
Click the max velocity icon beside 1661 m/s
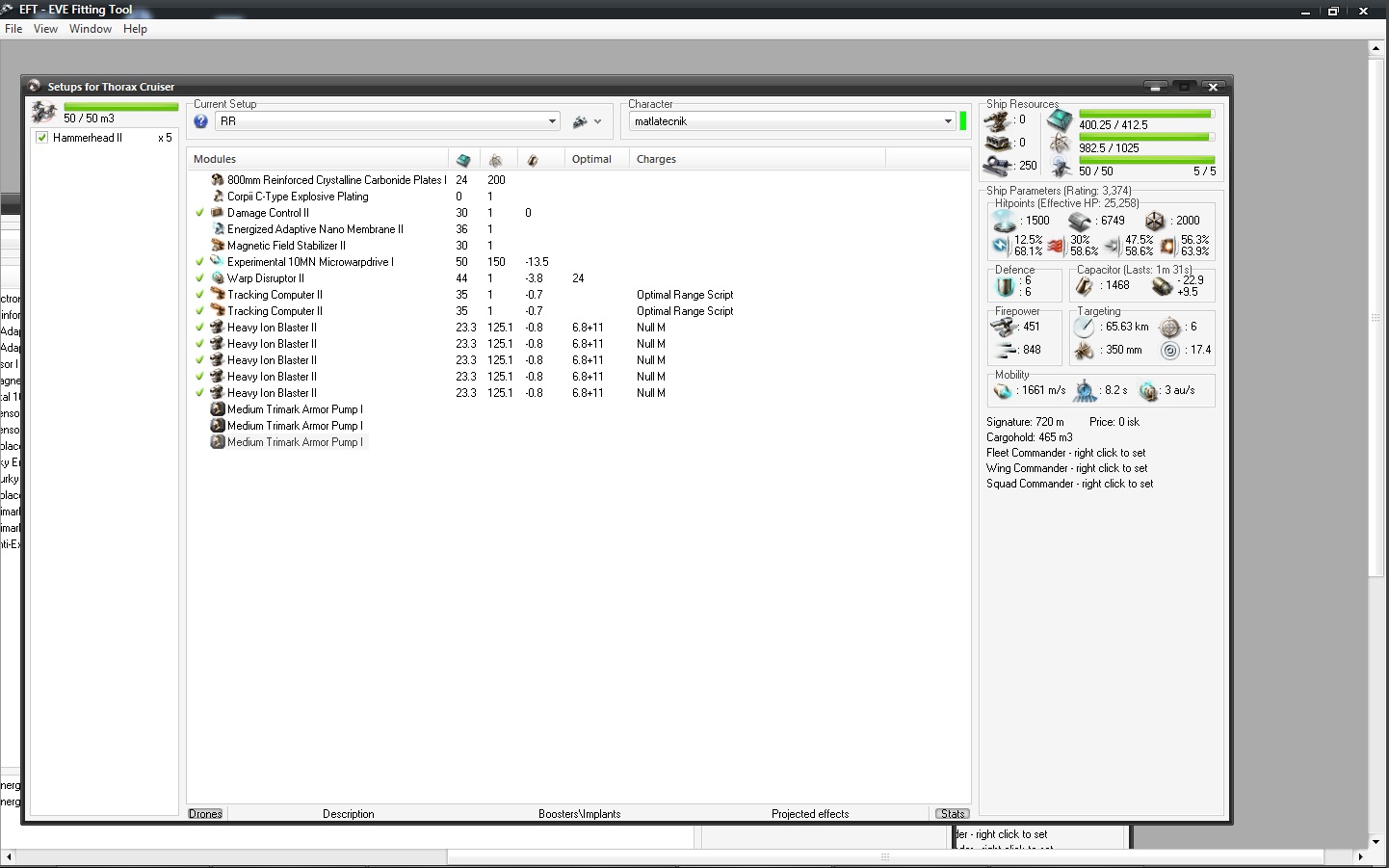(1004, 391)
